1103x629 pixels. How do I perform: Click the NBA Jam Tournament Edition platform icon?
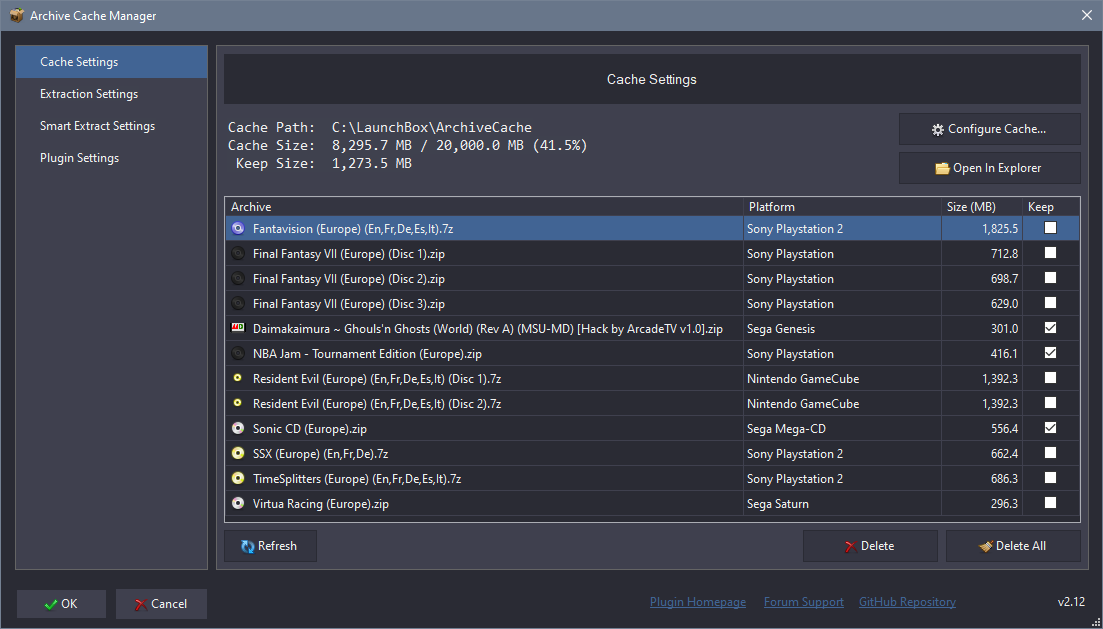[238, 354]
